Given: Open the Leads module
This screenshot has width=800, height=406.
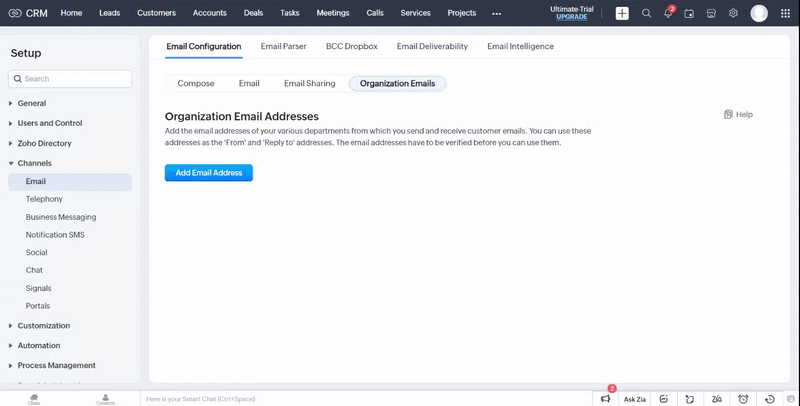Looking at the screenshot, I should click(x=110, y=13).
